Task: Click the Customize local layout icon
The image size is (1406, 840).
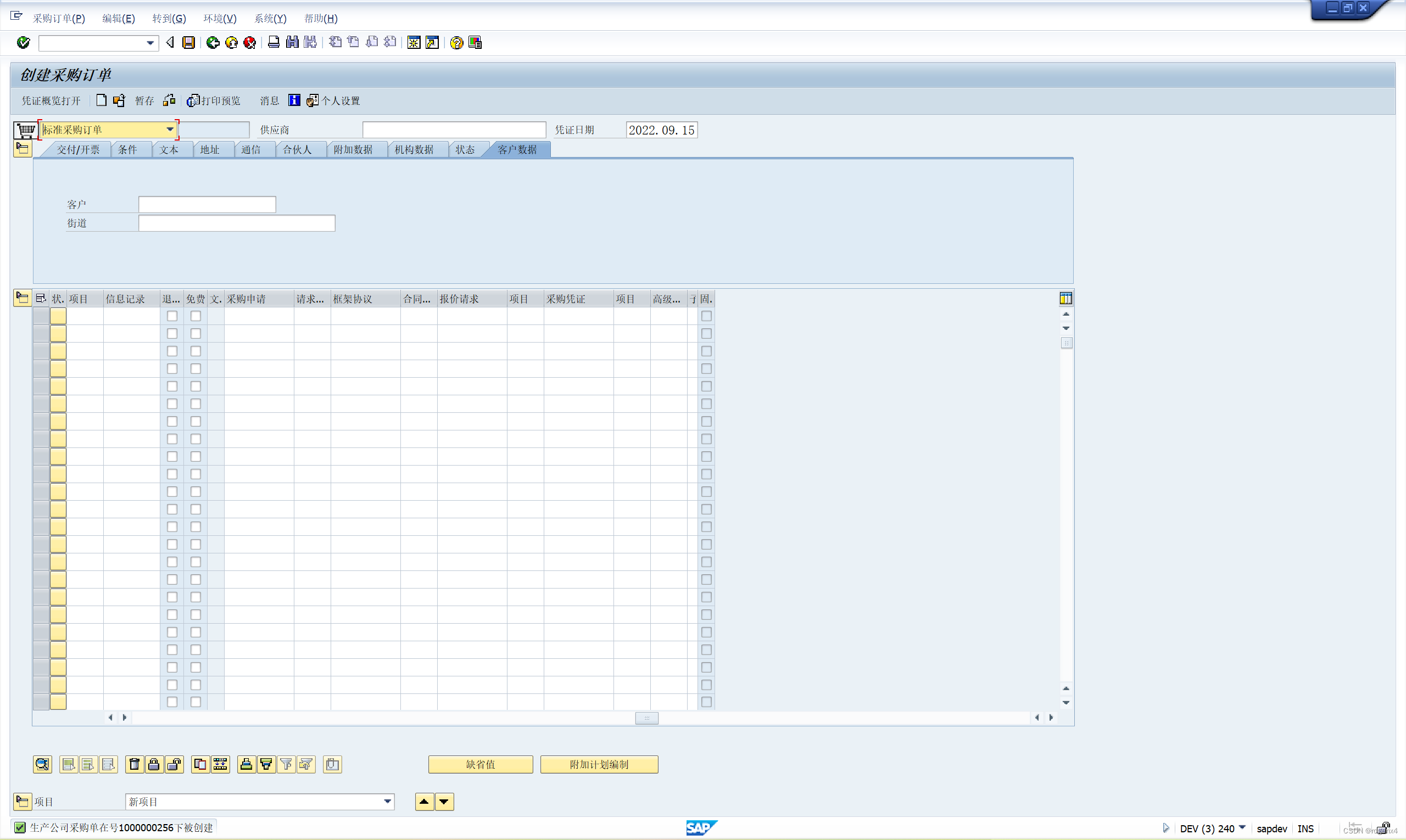Action: [475, 42]
